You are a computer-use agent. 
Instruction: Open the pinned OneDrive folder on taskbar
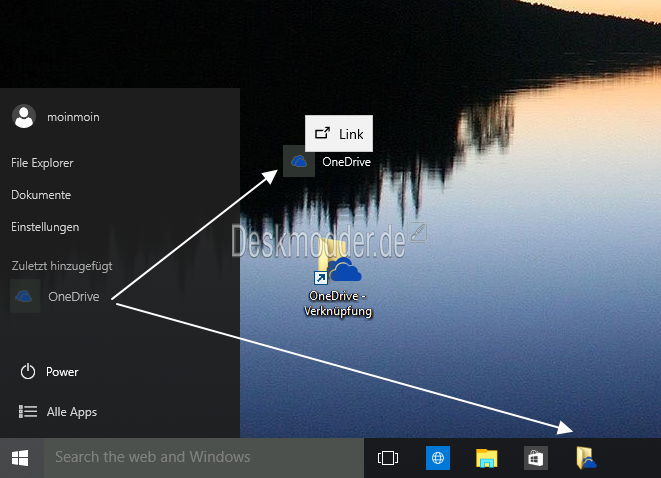click(x=586, y=458)
